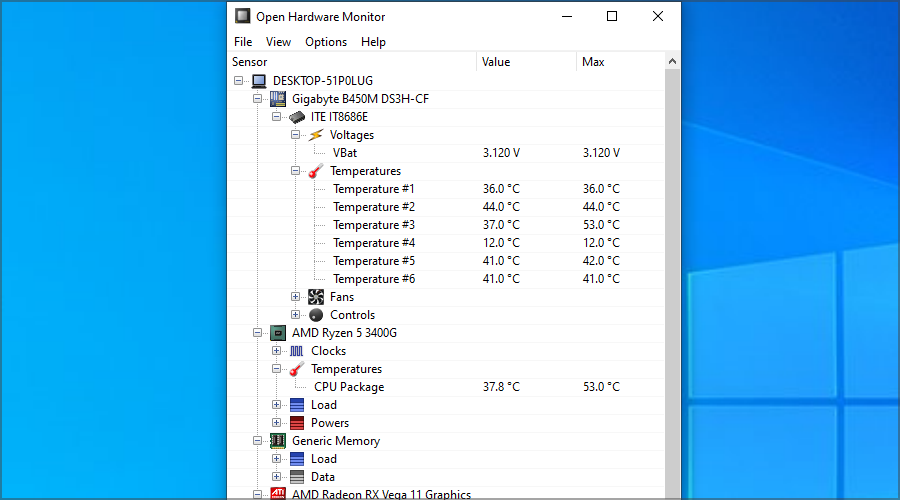This screenshot has width=900, height=500.
Task: Select the AMD Radeon RX Vega 11 Graphics label
Action: [x=381, y=494]
